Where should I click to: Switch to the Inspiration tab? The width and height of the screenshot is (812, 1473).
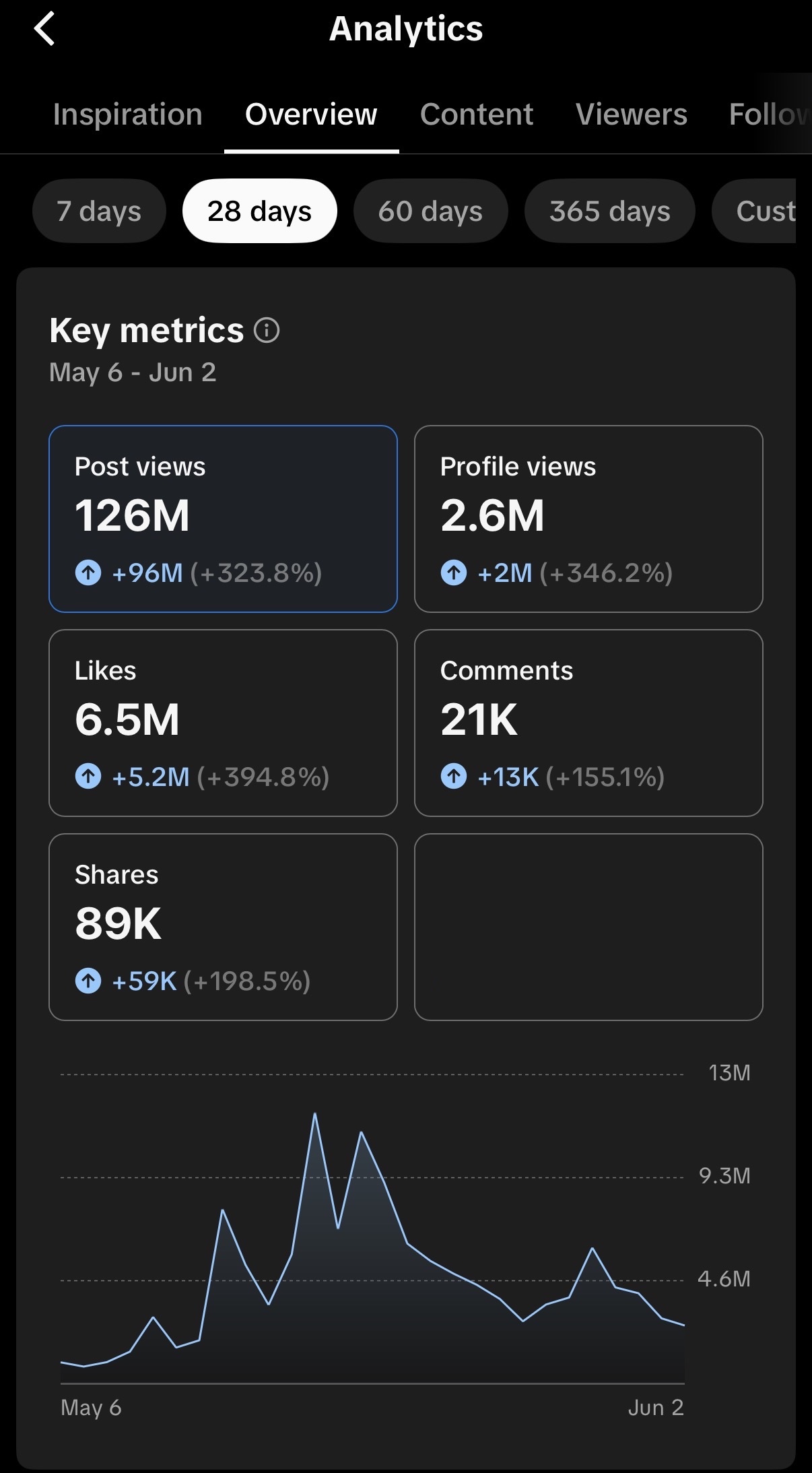(x=128, y=114)
